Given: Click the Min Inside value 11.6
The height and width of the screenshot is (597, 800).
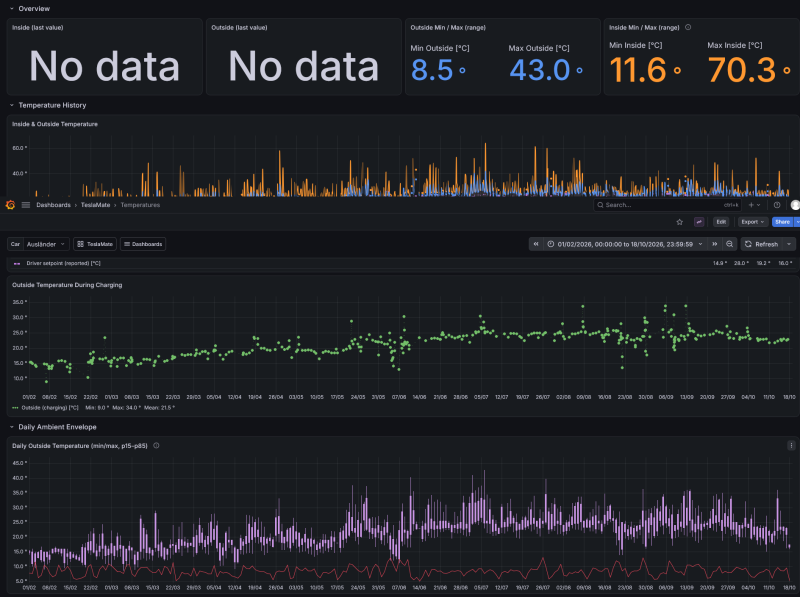Looking at the screenshot, I should [x=645, y=69].
